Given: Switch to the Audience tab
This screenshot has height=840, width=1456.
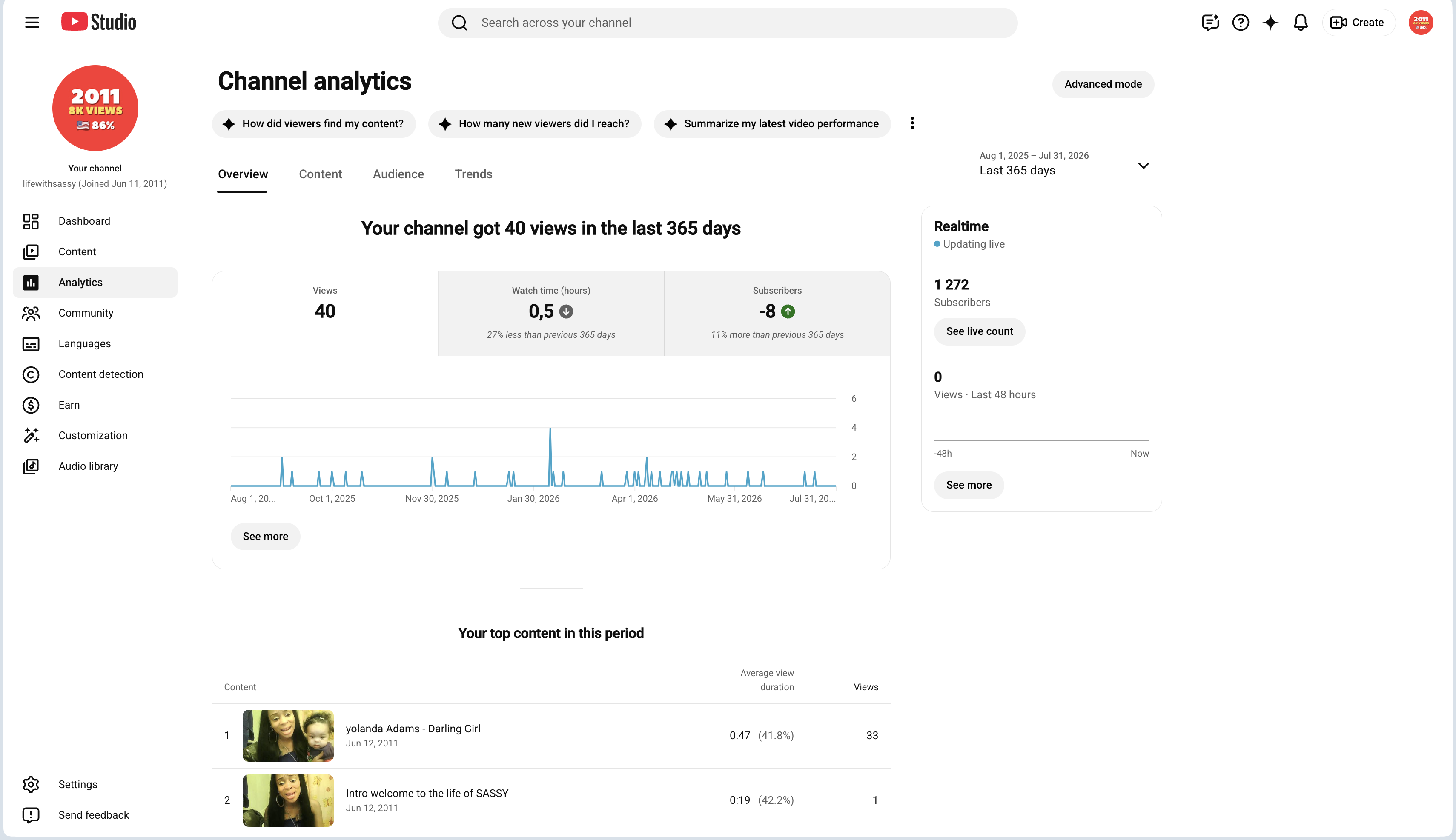Looking at the screenshot, I should [398, 174].
